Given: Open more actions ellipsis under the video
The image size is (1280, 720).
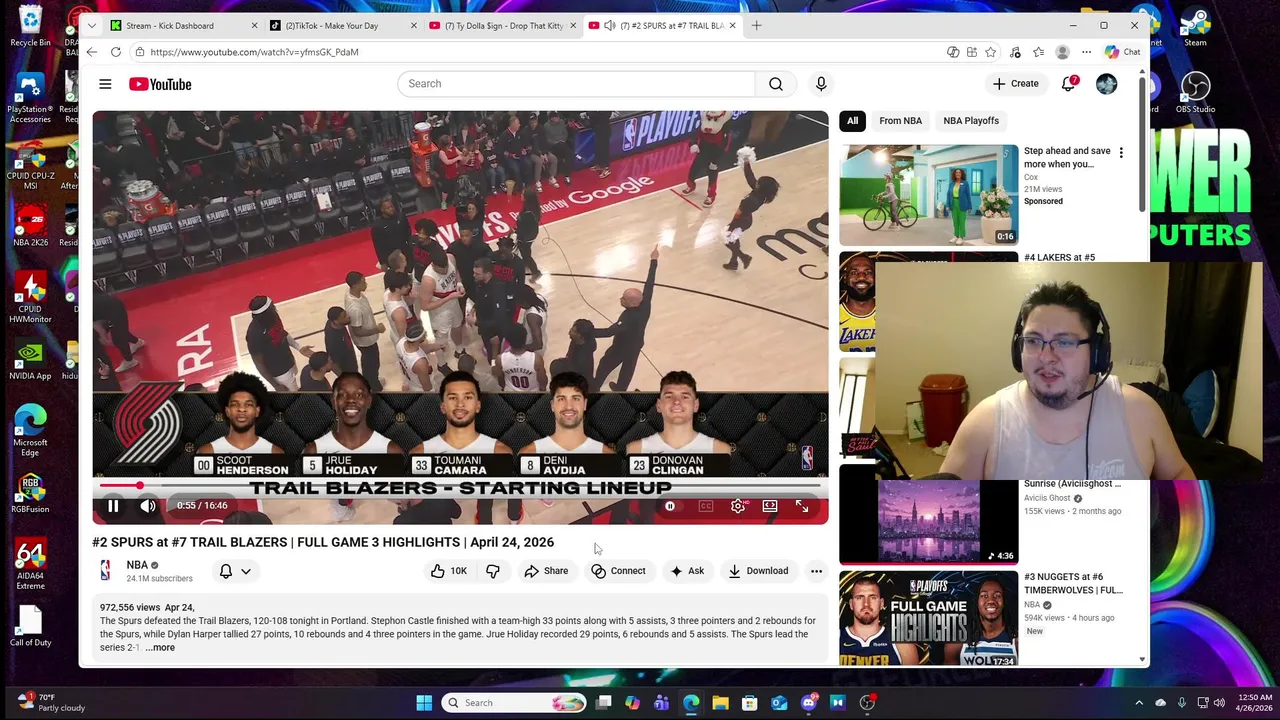Looking at the screenshot, I should tap(816, 571).
